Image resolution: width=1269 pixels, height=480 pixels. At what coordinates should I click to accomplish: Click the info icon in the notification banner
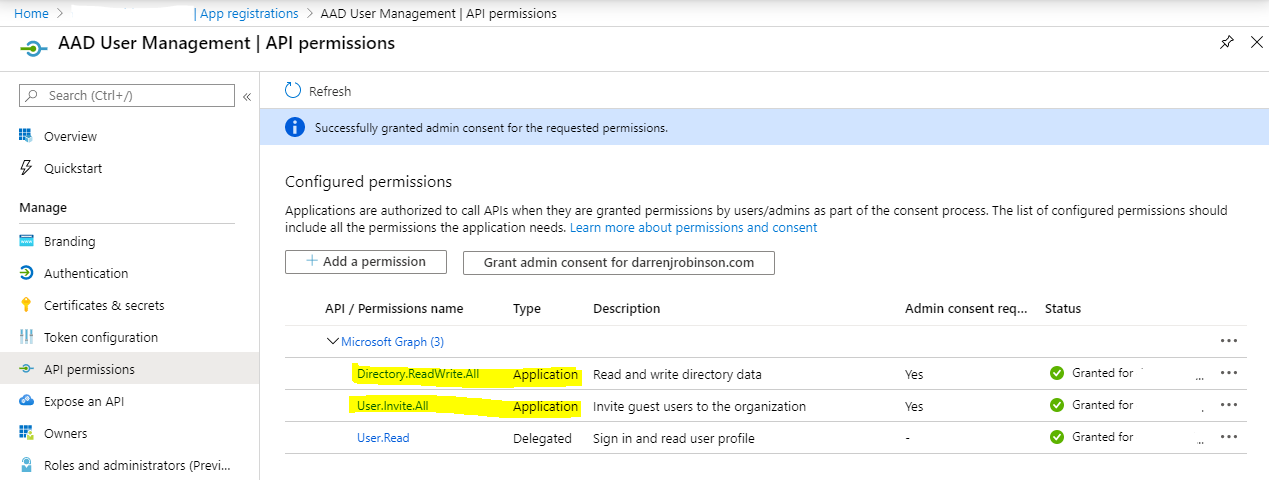coord(294,127)
